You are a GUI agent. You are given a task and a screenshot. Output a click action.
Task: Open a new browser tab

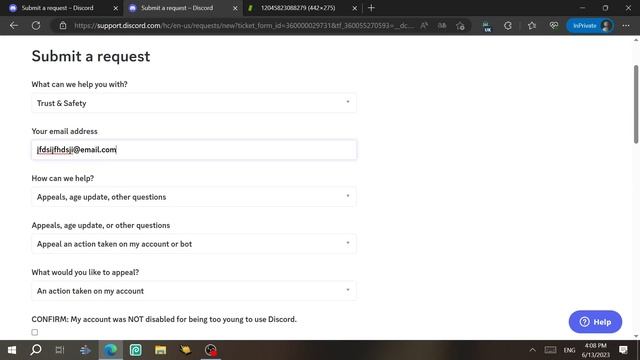pyautogui.click(x=371, y=8)
